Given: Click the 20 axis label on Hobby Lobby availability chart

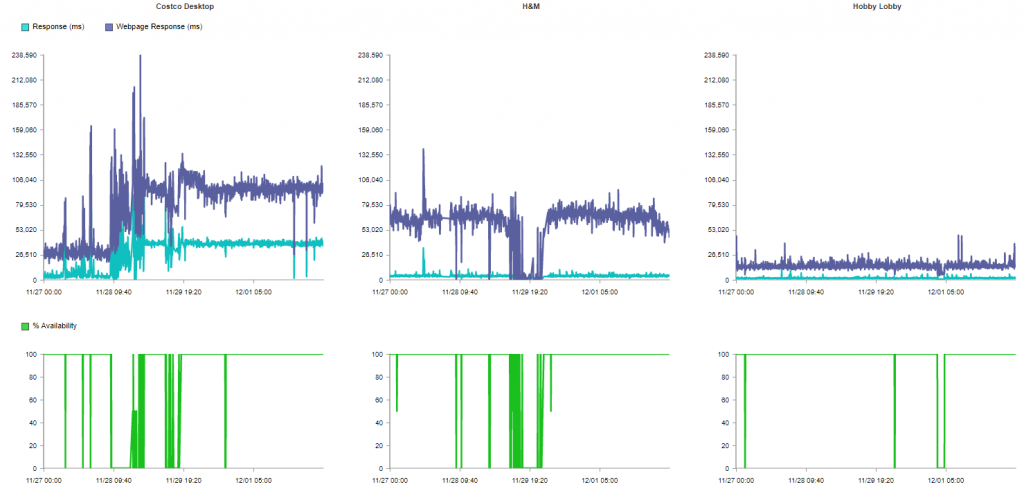Looking at the screenshot, I should [726, 446].
